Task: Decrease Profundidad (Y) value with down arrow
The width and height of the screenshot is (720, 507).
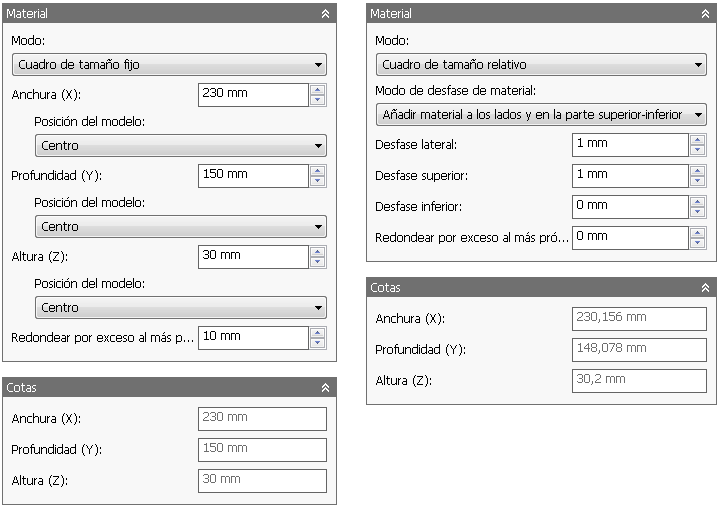Action: [x=318, y=181]
